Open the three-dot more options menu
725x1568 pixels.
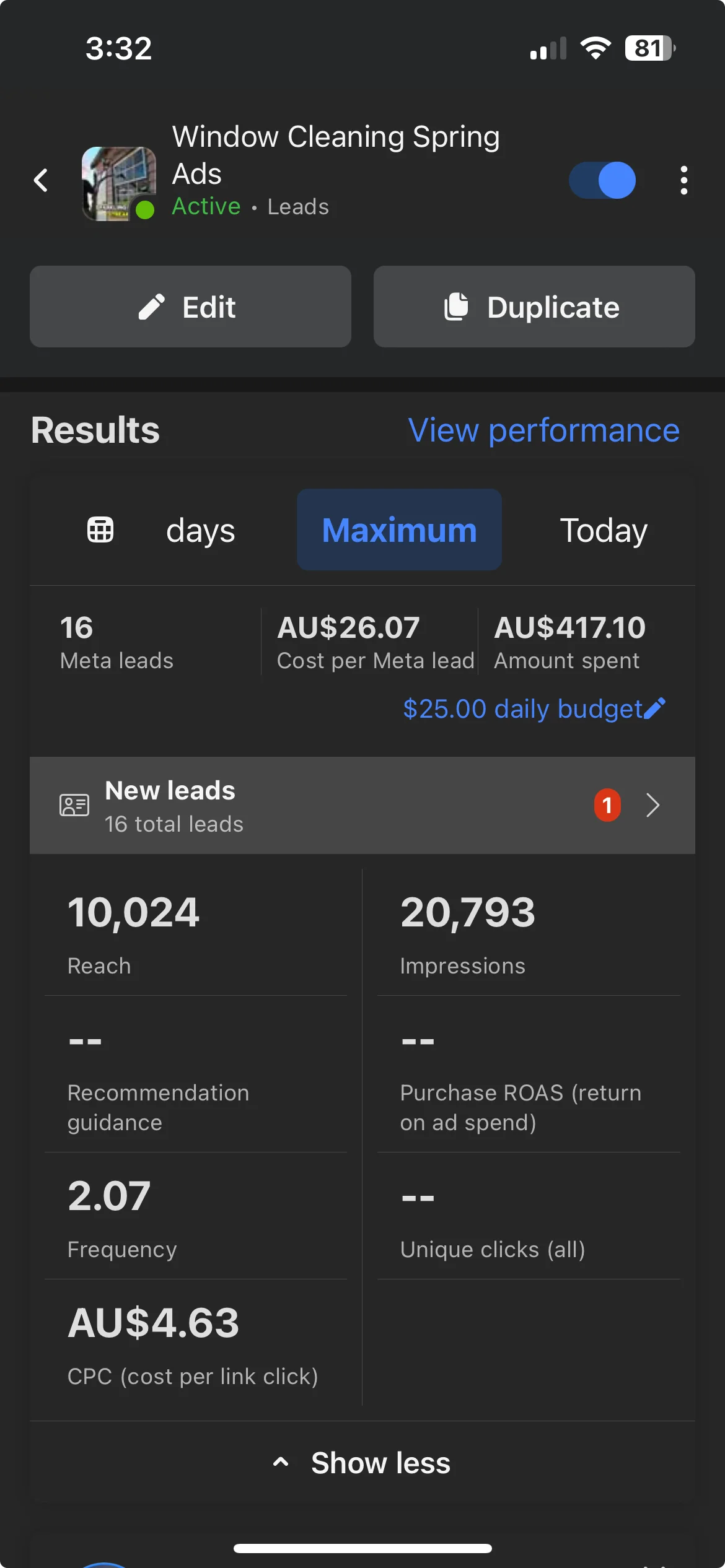(683, 180)
